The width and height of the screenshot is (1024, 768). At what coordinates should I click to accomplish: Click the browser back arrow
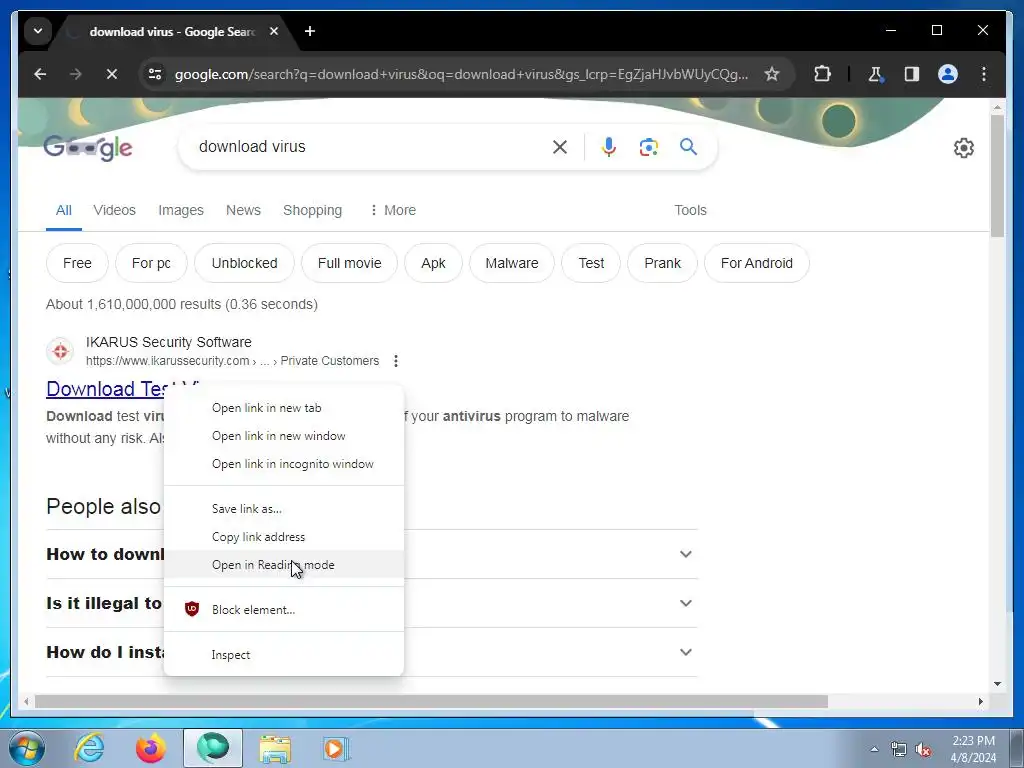[40, 74]
